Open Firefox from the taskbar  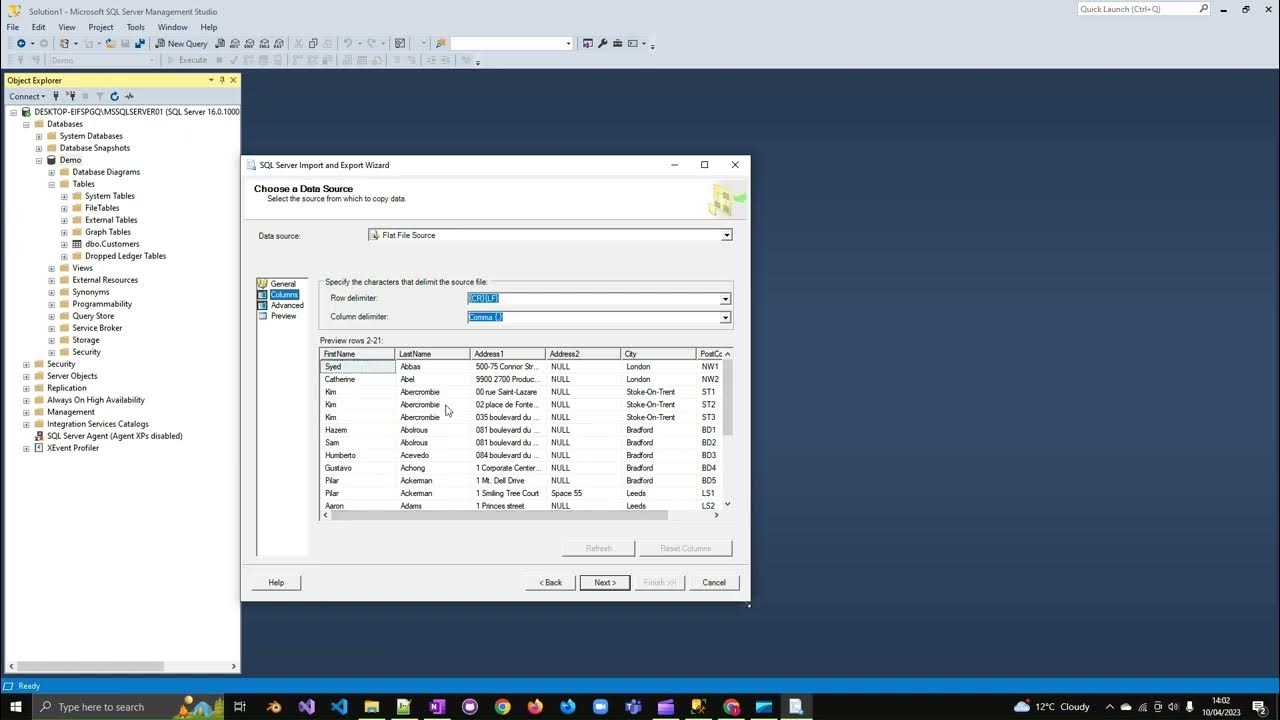(x=535, y=707)
